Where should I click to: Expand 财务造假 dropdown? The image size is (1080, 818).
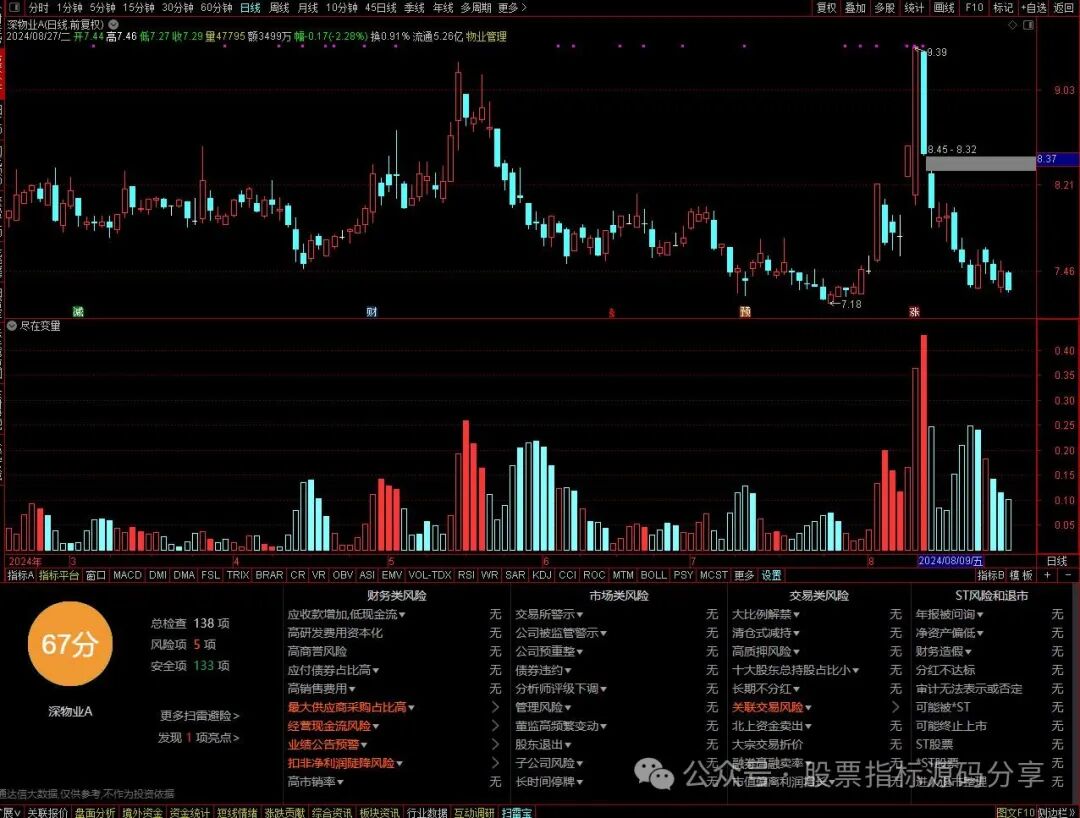click(x=968, y=651)
